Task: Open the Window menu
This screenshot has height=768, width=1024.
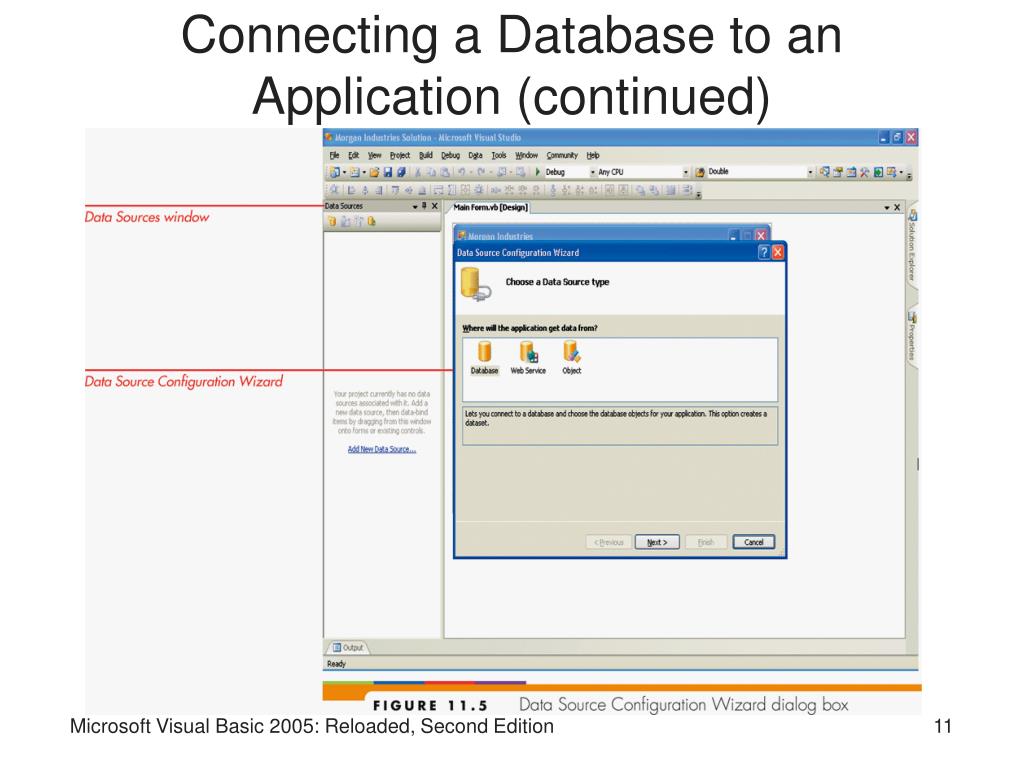Action: [x=526, y=155]
